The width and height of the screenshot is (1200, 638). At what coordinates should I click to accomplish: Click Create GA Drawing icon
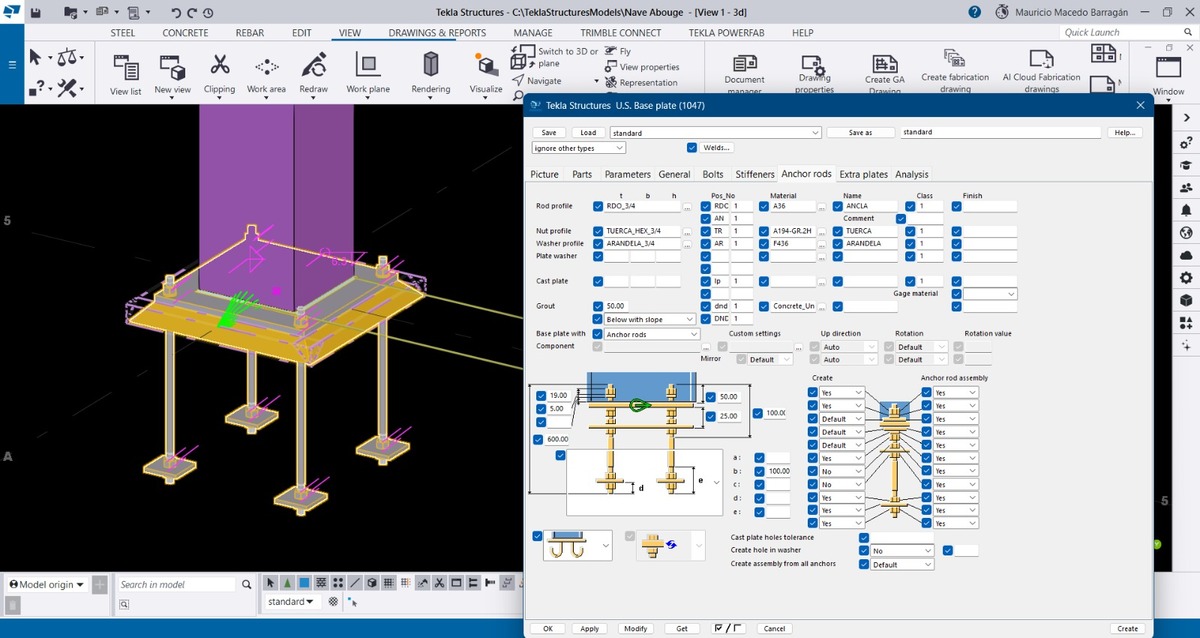pyautogui.click(x=884, y=64)
